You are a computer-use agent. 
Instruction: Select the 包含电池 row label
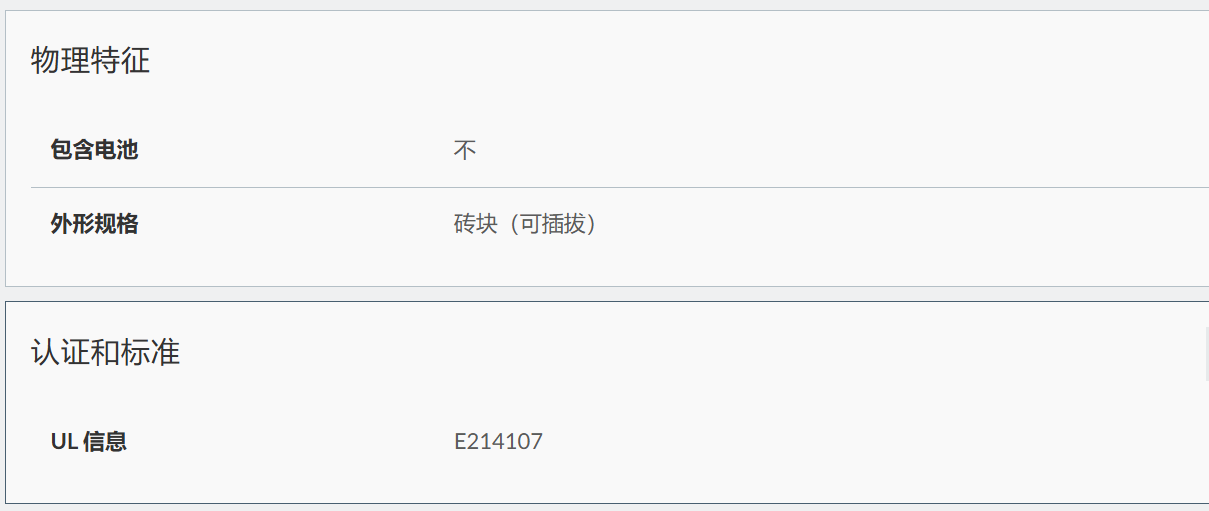coord(94,150)
